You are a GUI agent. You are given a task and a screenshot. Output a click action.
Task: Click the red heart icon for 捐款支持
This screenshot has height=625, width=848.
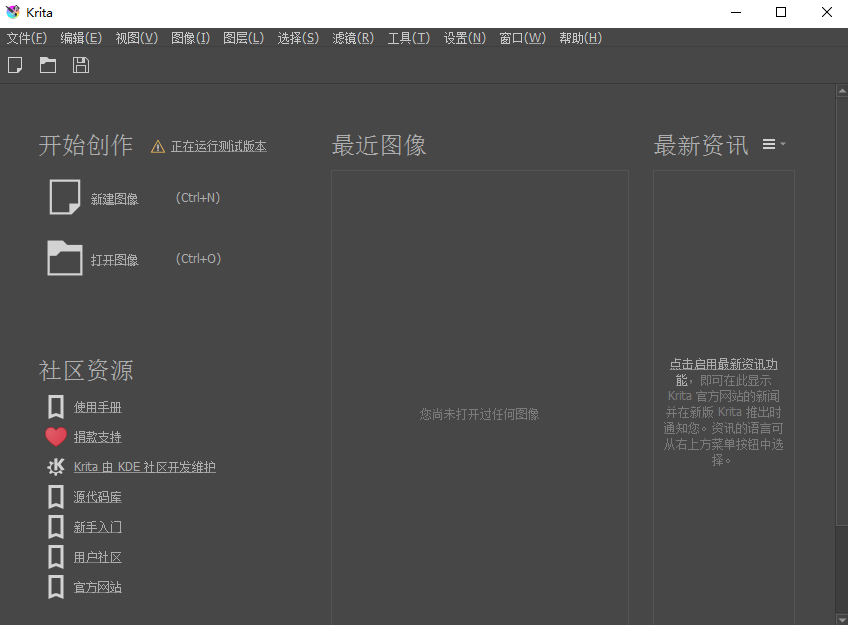click(56, 437)
